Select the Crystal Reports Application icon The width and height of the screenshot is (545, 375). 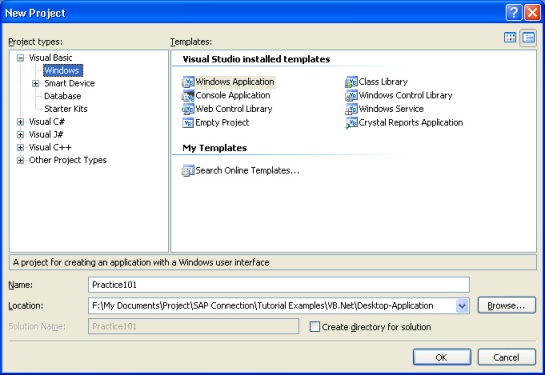click(351, 123)
